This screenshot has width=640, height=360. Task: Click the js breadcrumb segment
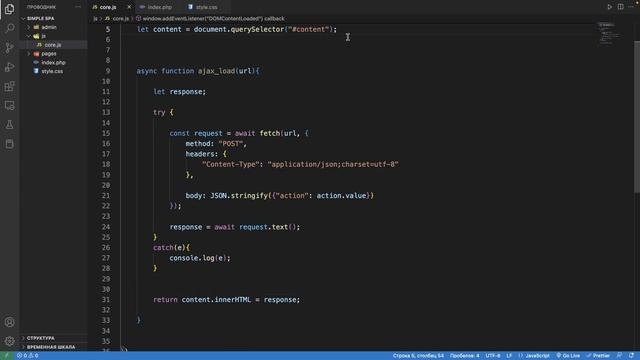pos(95,18)
